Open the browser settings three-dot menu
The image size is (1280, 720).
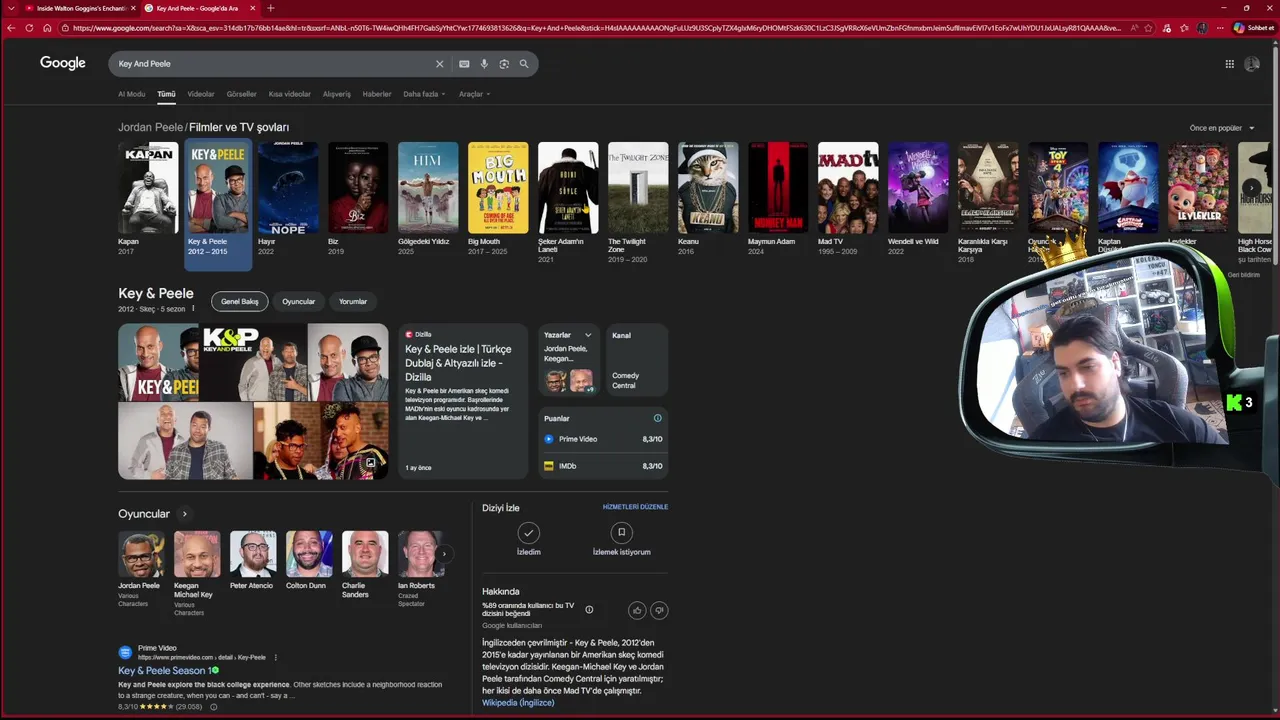(x=1219, y=28)
